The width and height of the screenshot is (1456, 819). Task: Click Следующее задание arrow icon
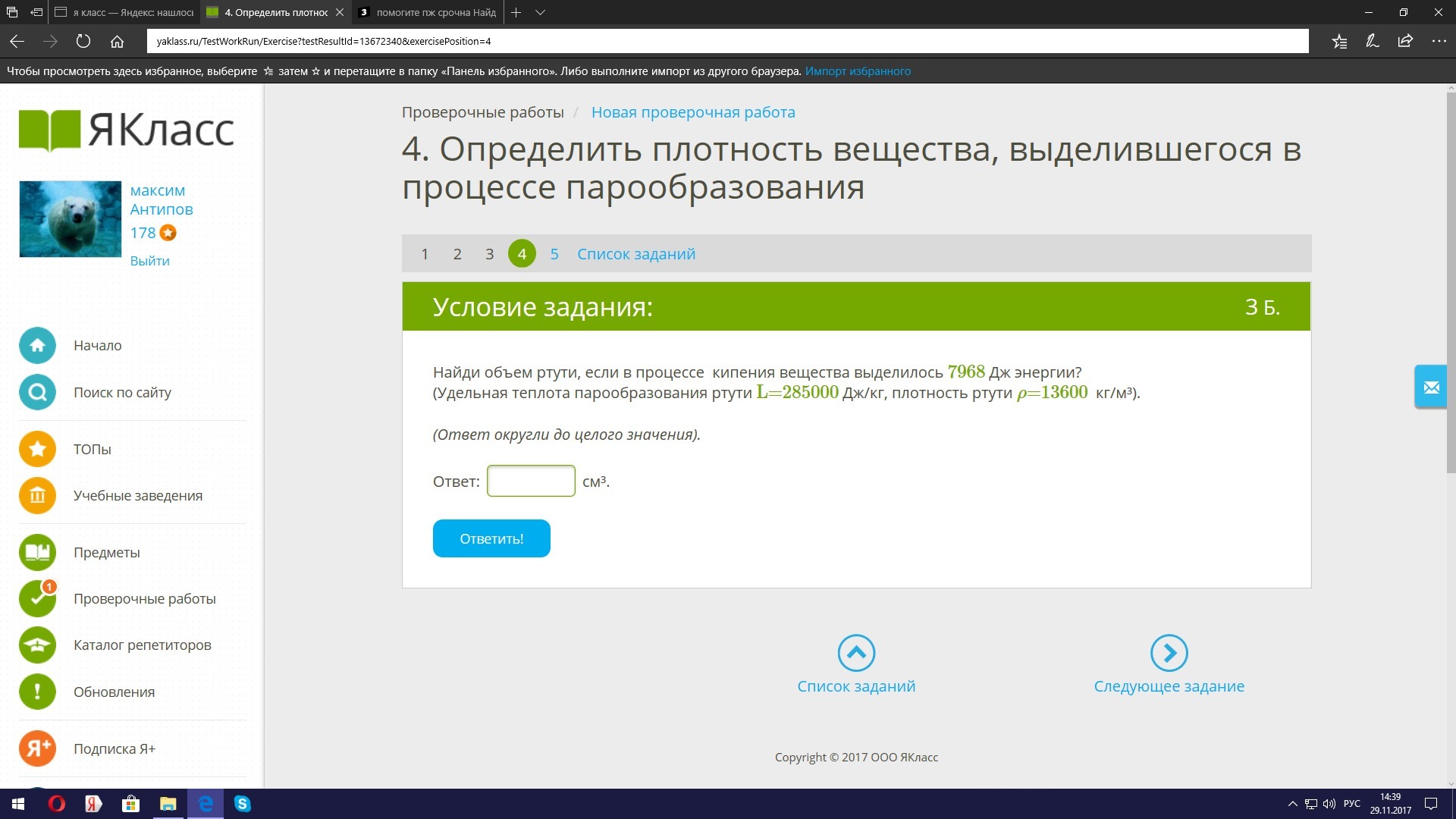(x=1169, y=653)
